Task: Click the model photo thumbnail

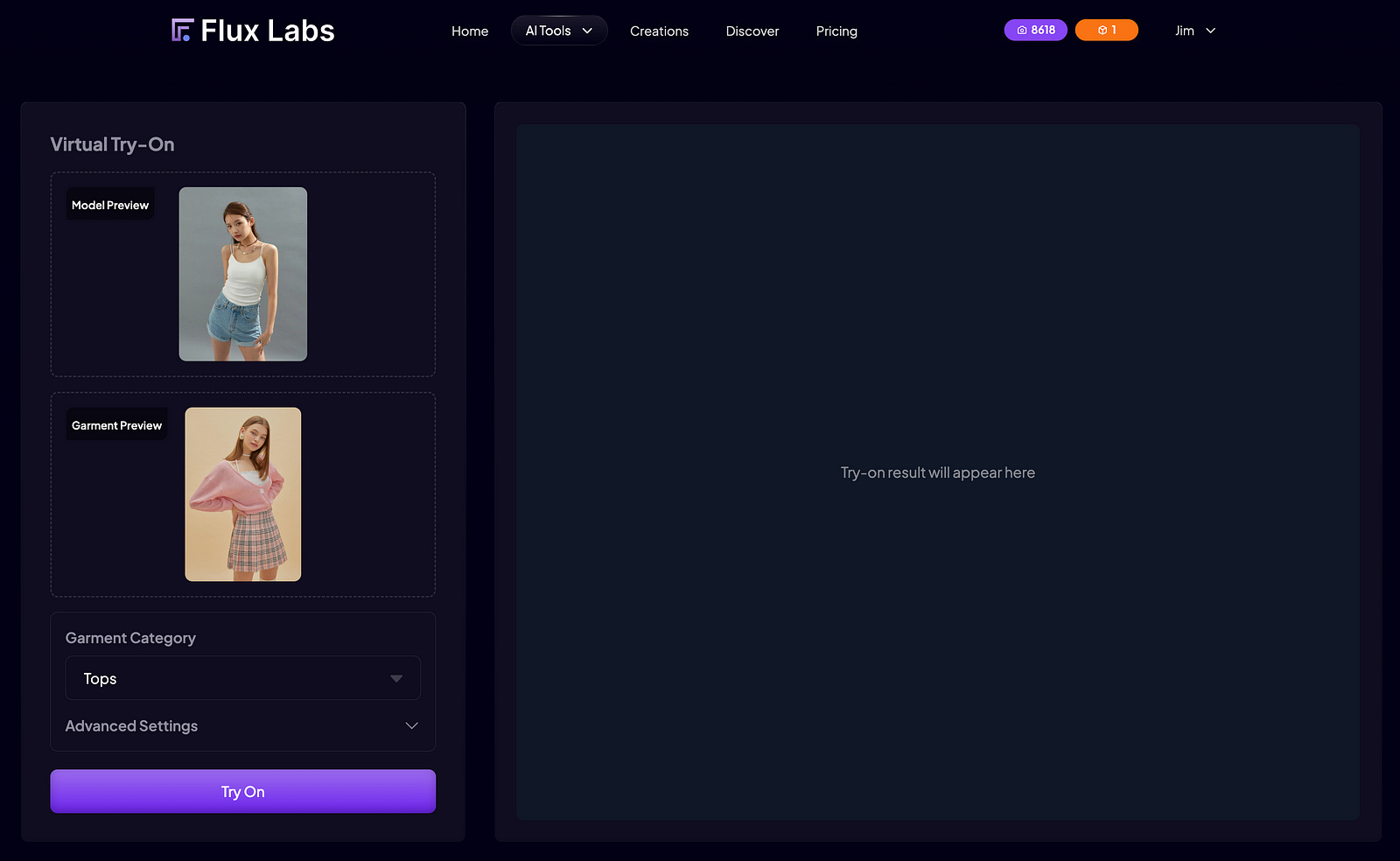Action: click(243, 274)
